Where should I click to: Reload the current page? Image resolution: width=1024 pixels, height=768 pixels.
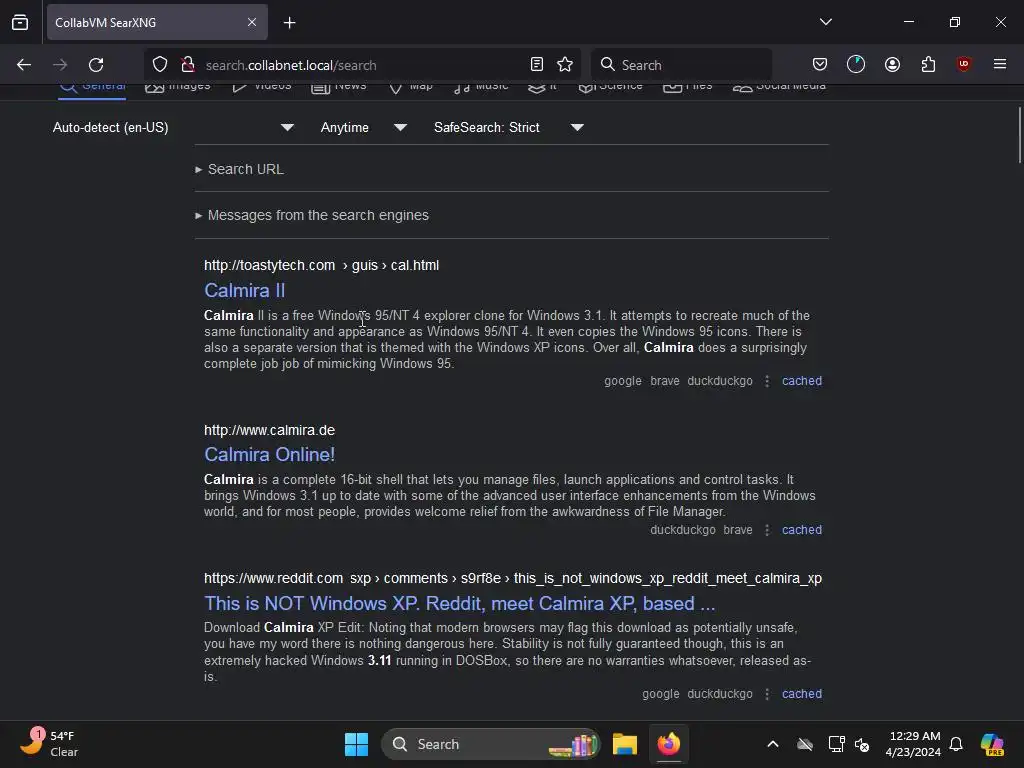(x=96, y=65)
